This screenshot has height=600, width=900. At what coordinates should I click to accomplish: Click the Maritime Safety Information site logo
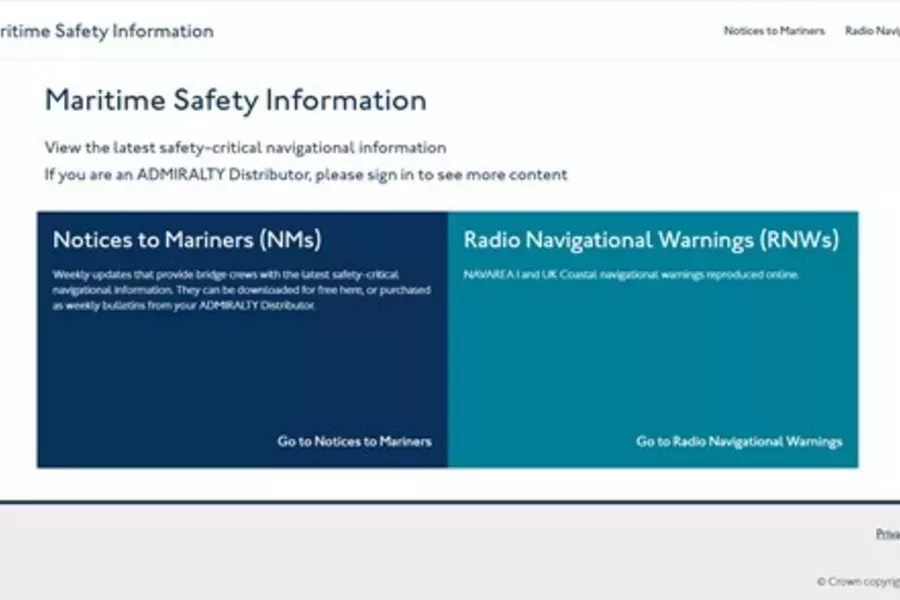(106, 31)
